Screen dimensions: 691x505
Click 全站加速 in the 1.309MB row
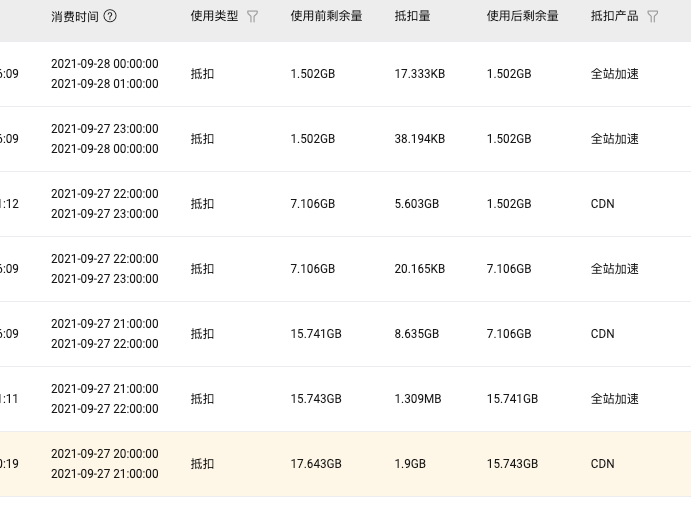[614, 399]
